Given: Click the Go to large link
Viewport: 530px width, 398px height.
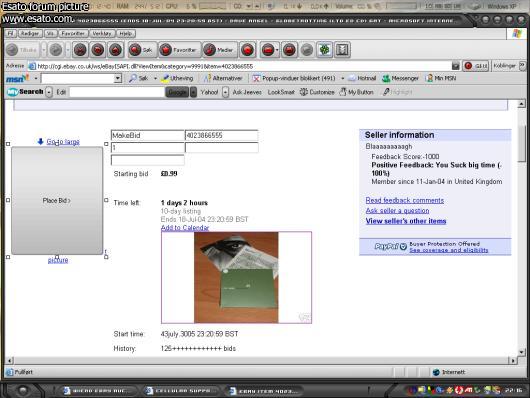Looking at the screenshot, I should pos(63,142).
